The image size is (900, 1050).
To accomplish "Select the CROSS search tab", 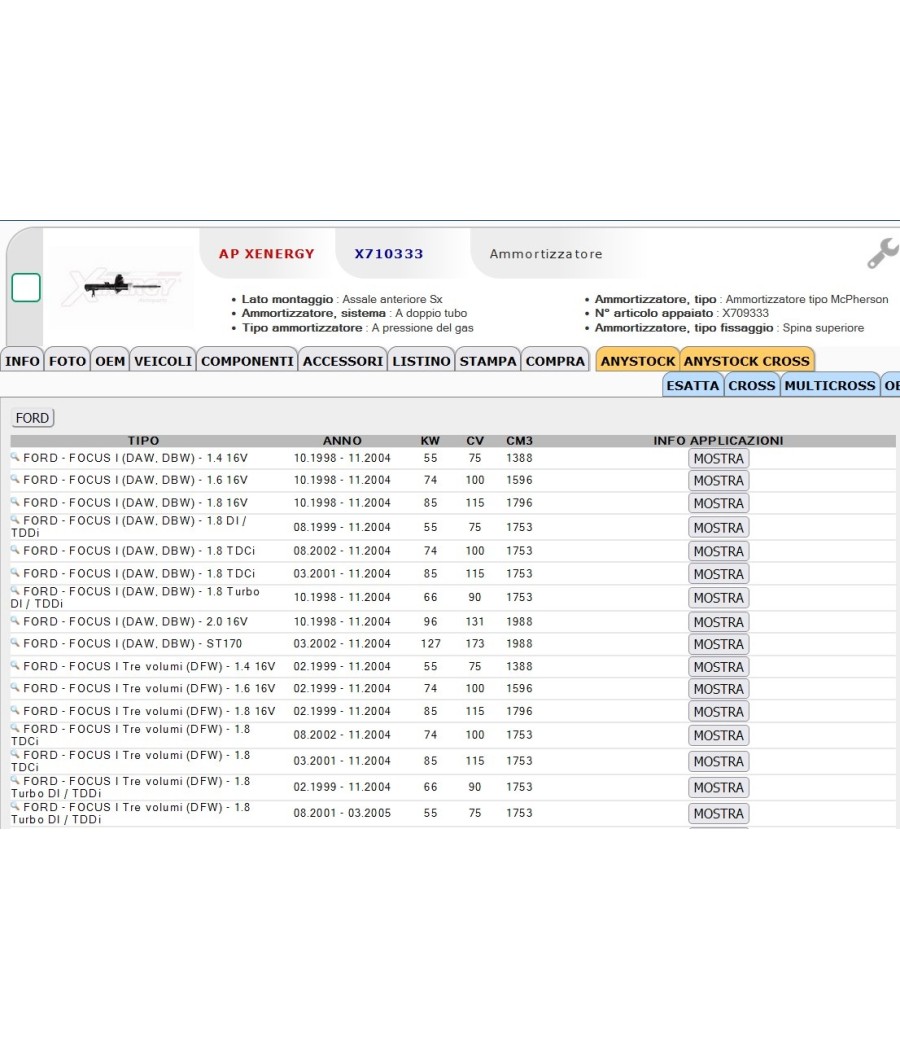I will pos(752,386).
